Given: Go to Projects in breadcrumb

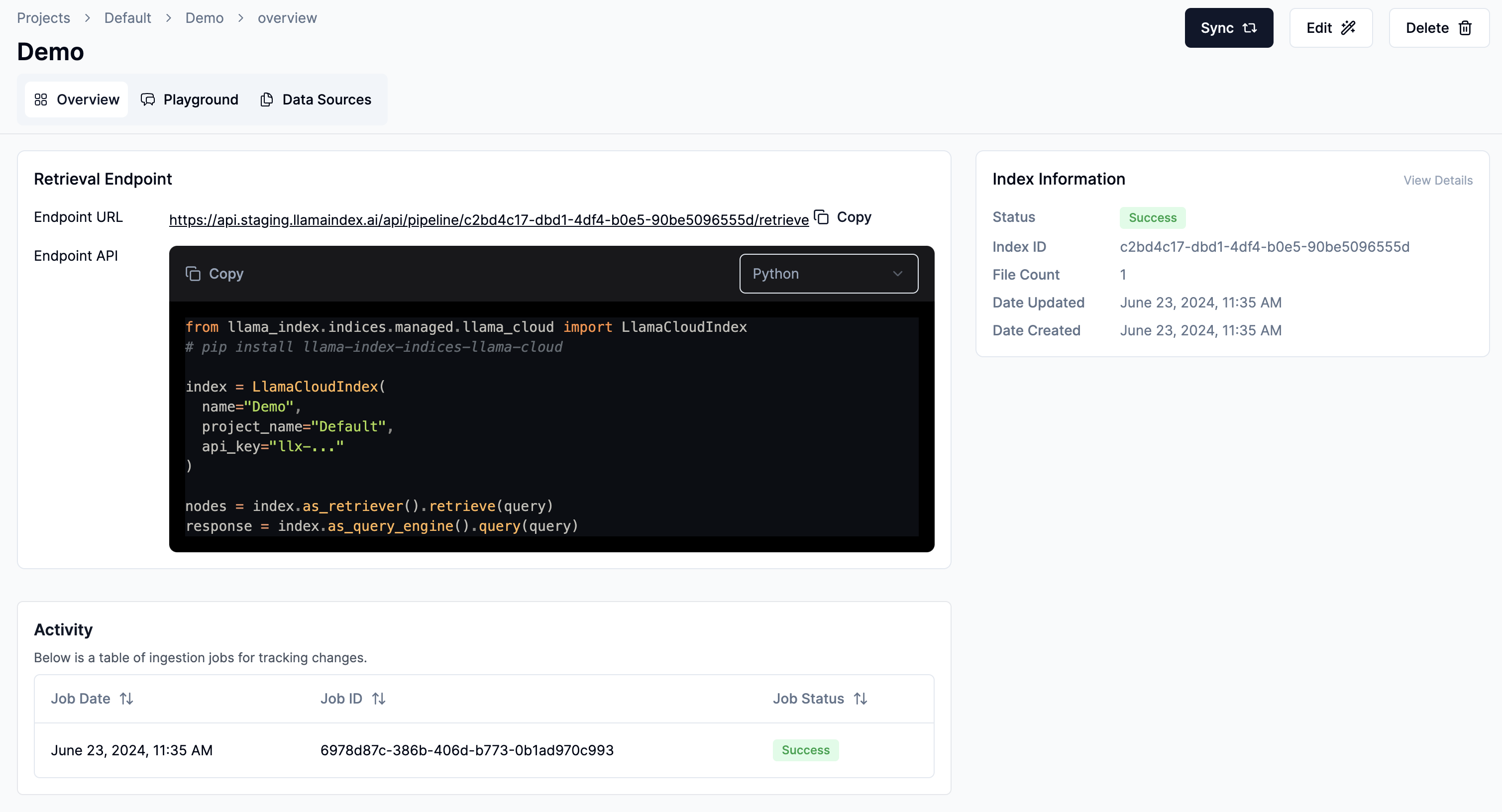Looking at the screenshot, I should click(43, 18).
